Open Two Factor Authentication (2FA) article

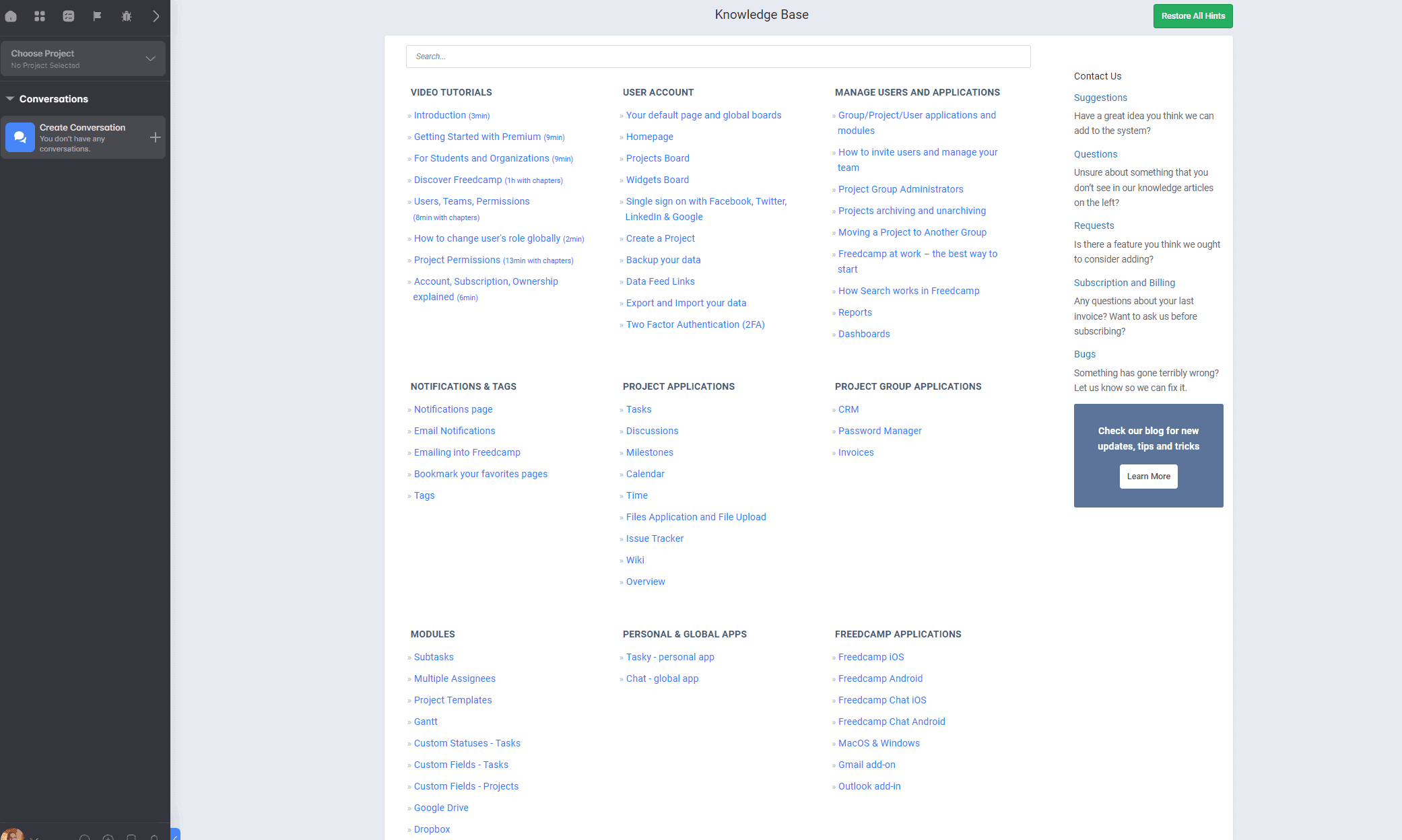[x=695, y=325]
